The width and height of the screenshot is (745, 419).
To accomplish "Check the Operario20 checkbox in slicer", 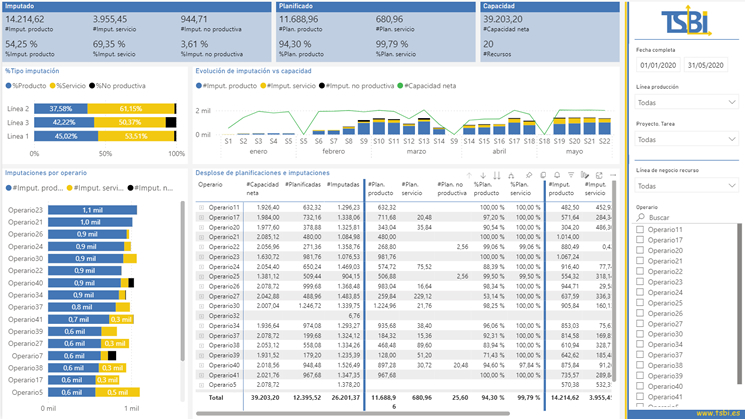I will point(640,250).
